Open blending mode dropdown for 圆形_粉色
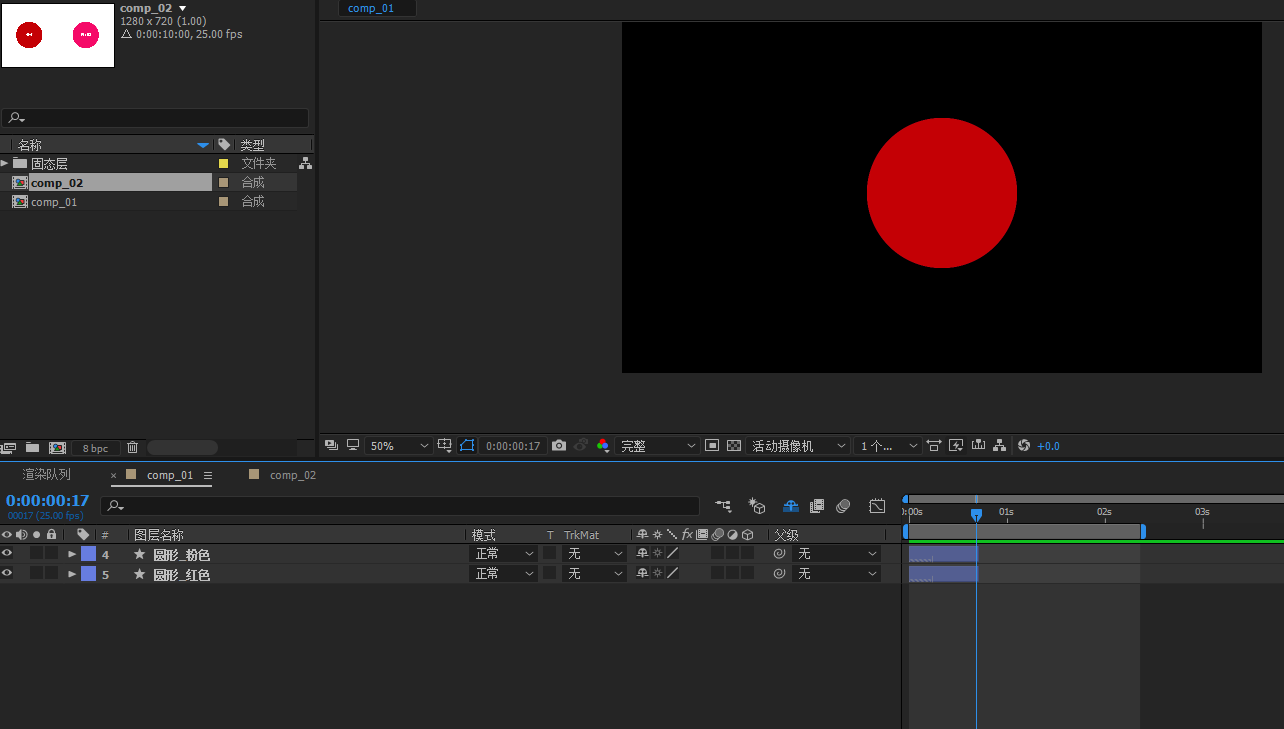 (x=504, y=553)
